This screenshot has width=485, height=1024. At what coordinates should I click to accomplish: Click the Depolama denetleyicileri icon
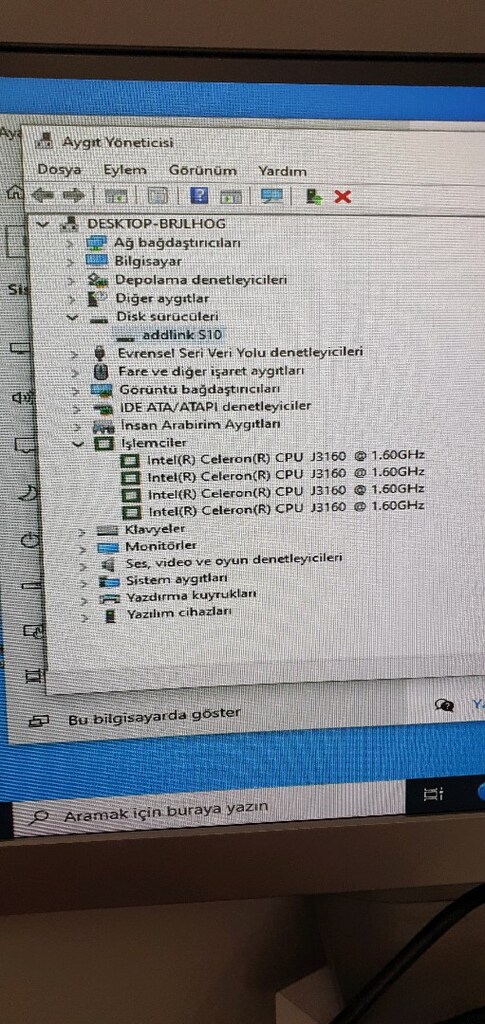97,280
